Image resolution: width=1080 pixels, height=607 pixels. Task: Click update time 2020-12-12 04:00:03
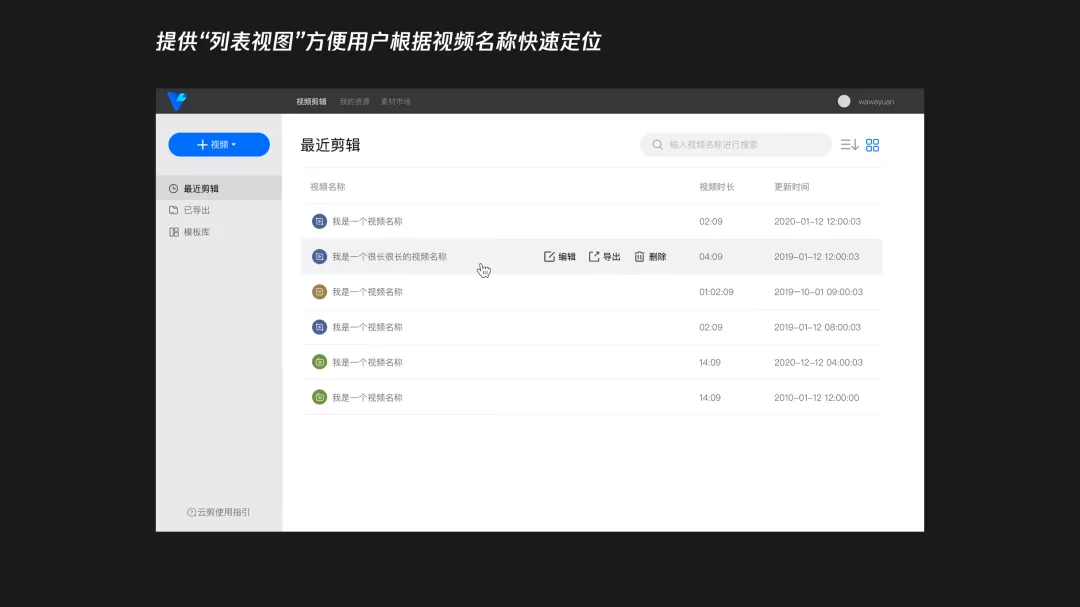(818, 362)
